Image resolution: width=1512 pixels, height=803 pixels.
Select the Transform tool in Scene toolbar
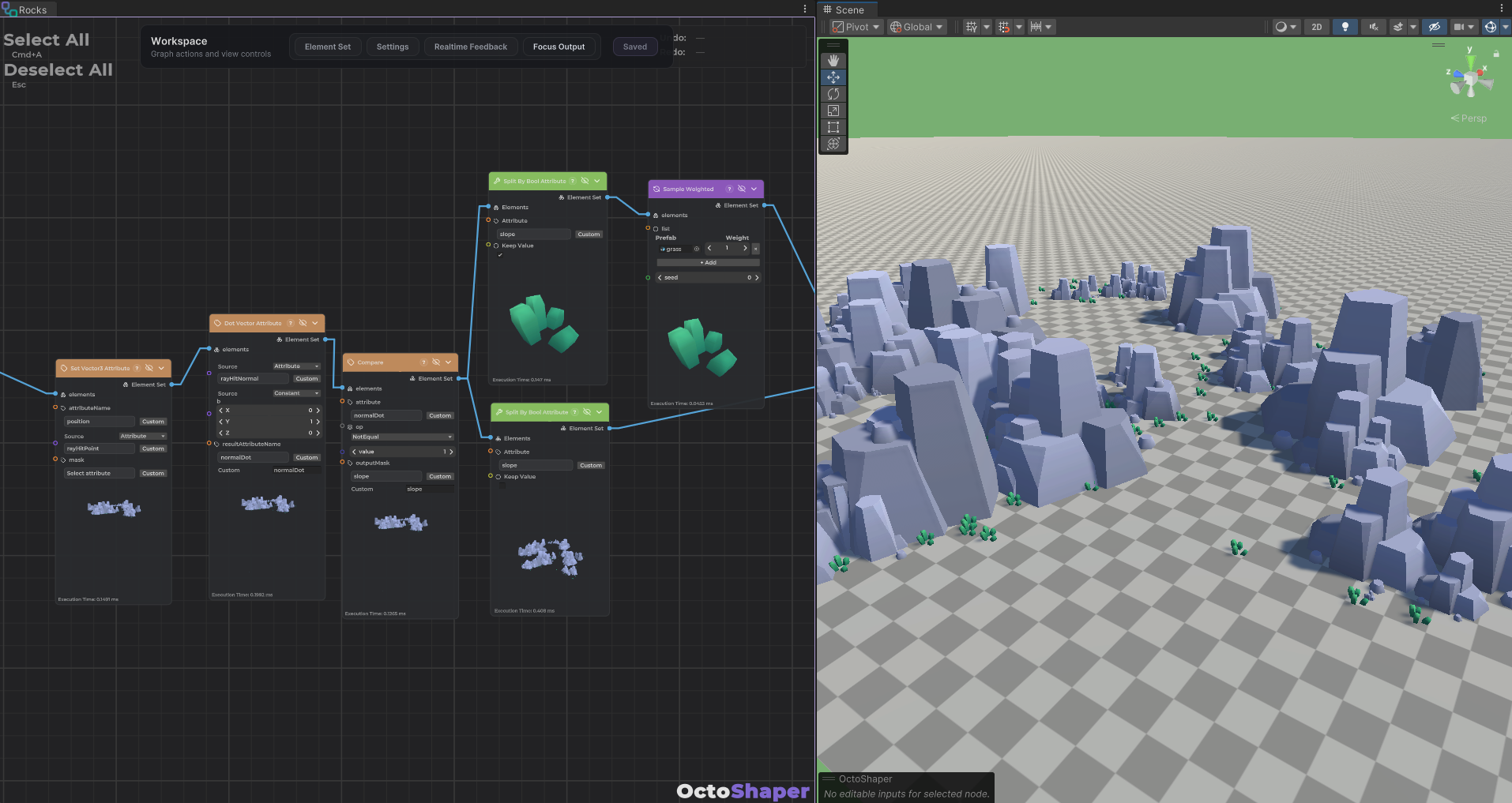[833, 144]
